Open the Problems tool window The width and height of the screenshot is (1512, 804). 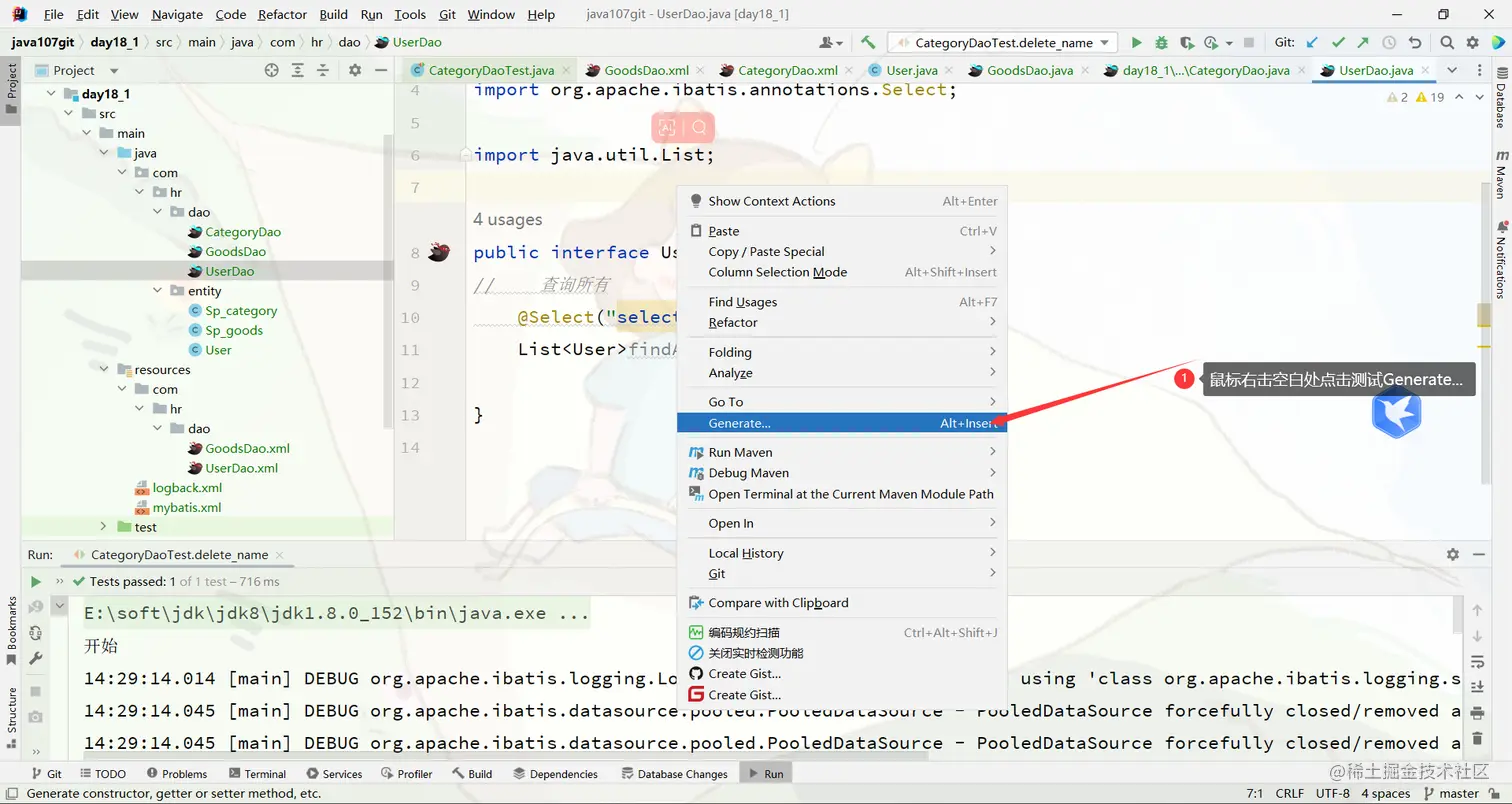click(x=176, y=774)
